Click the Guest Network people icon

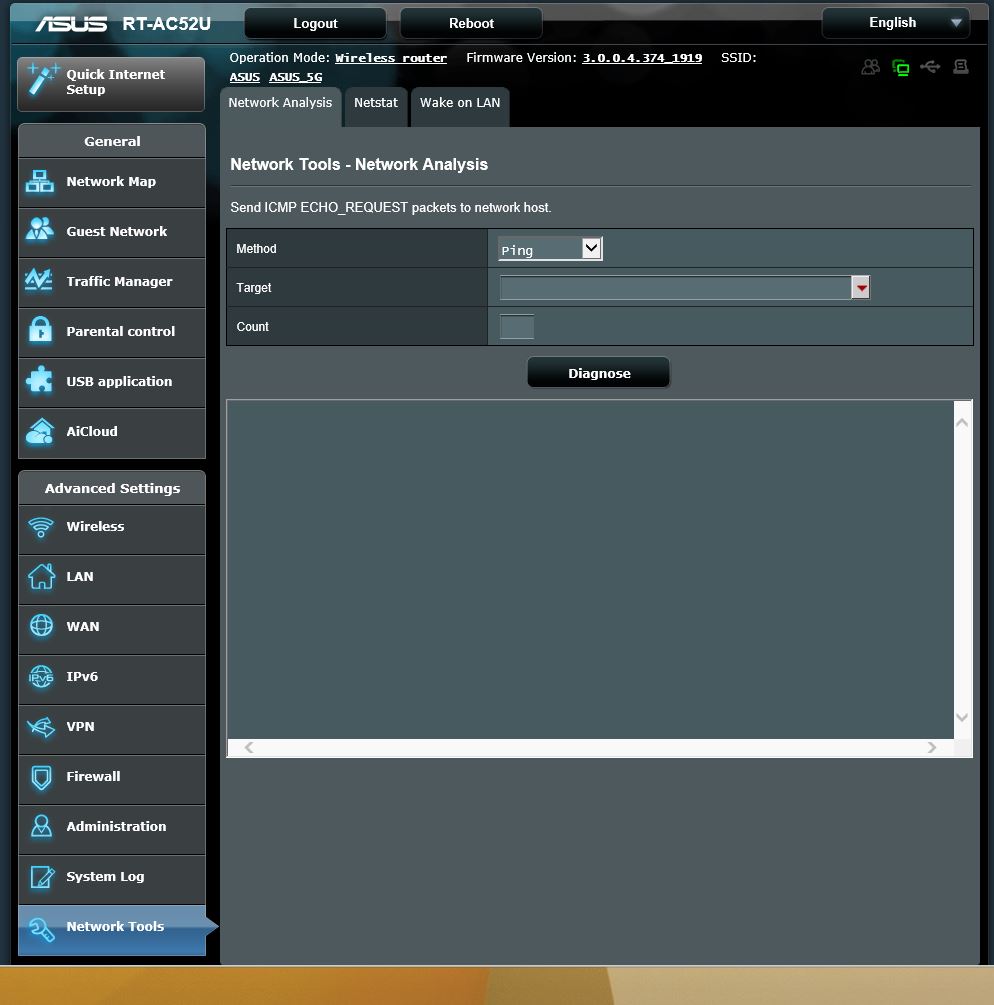[40, 229]
